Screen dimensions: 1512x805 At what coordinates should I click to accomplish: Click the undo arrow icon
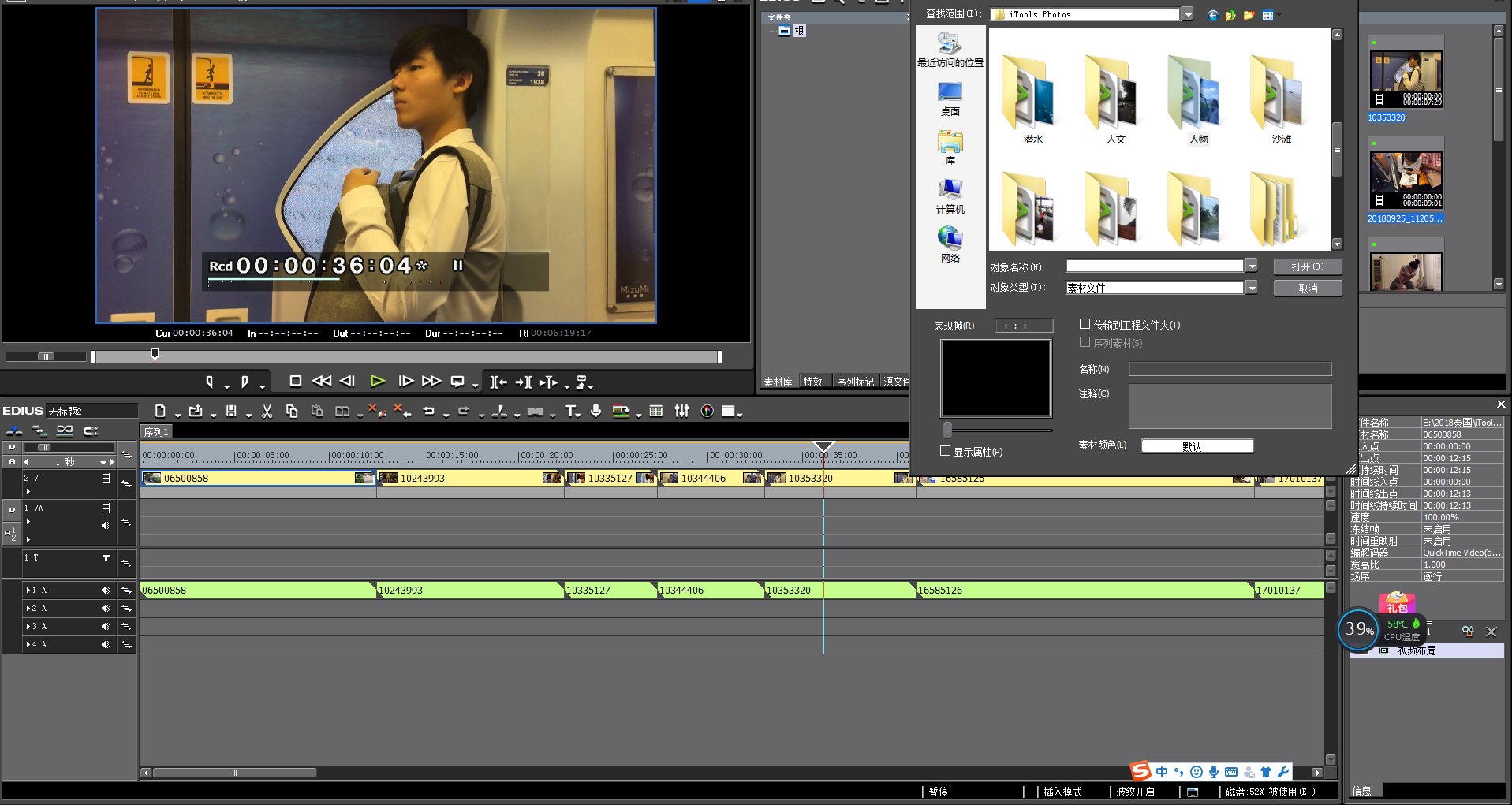click(428, 411)
